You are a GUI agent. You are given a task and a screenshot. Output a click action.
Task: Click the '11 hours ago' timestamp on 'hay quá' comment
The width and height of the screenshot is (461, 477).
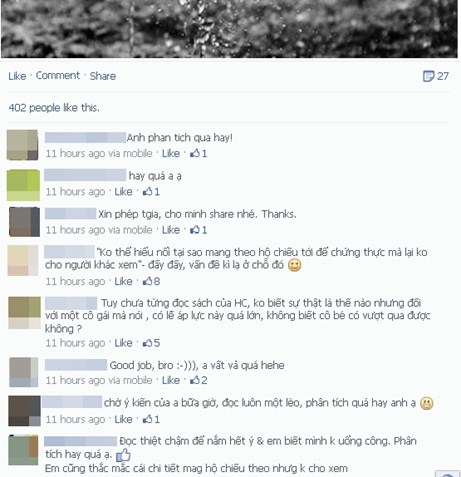coord(75,192)
